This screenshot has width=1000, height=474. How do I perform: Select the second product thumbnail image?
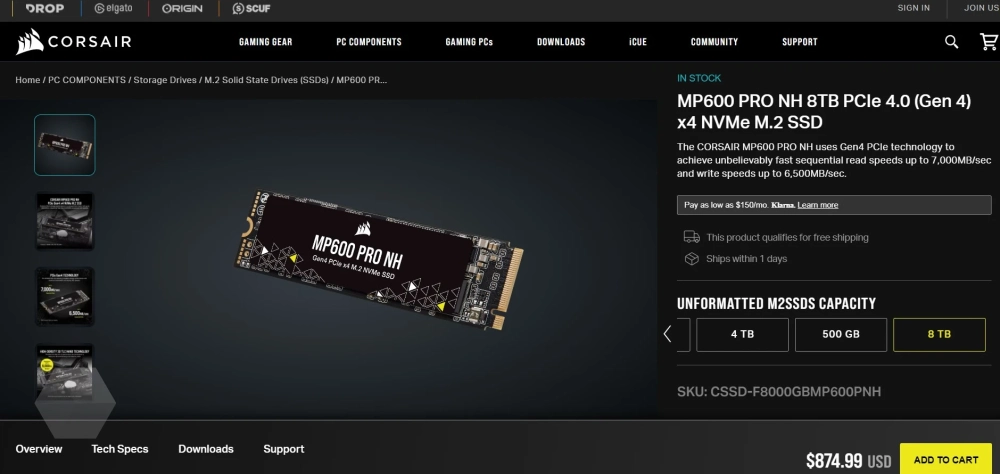coord(65,220)
